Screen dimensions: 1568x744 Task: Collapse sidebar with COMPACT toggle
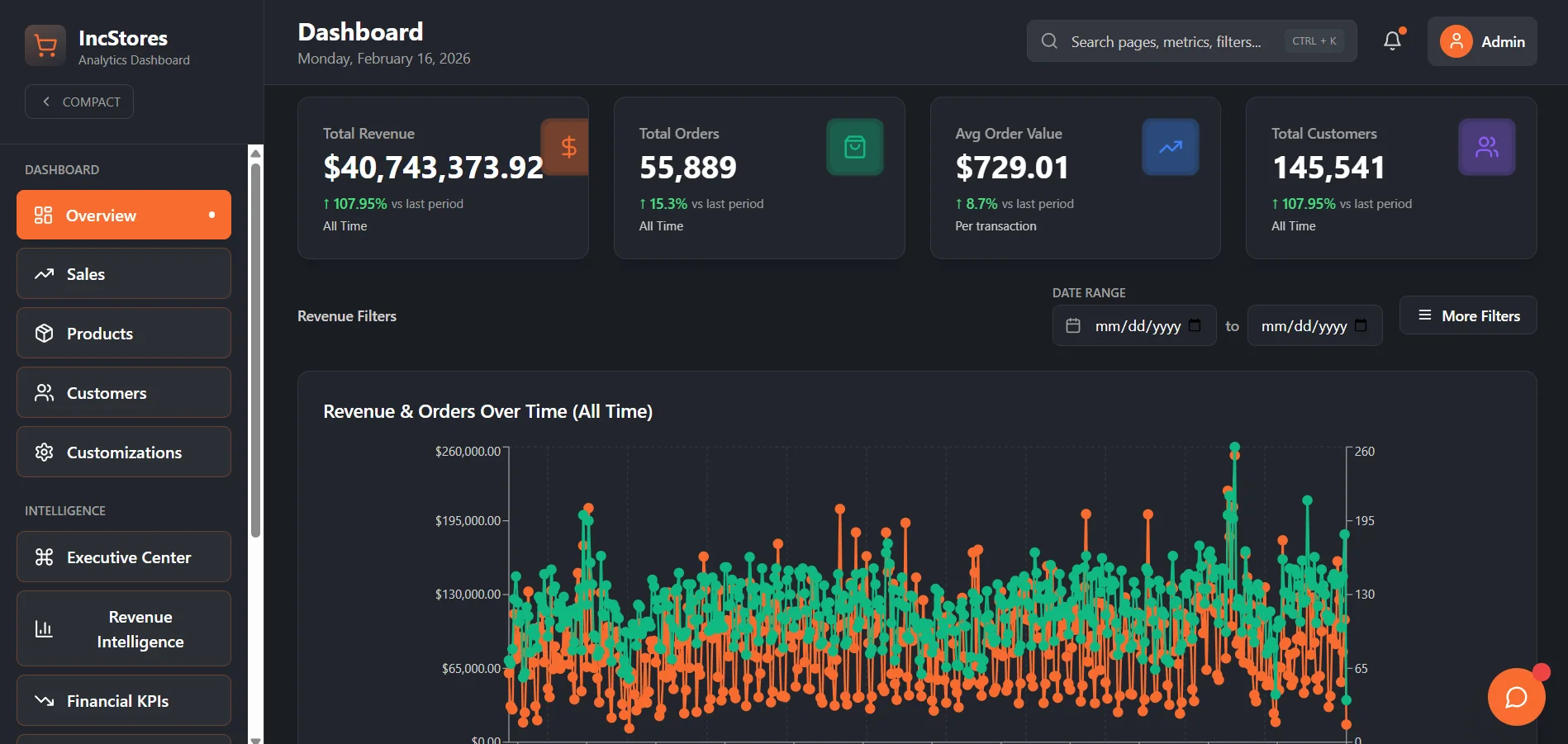click(79, 102)
